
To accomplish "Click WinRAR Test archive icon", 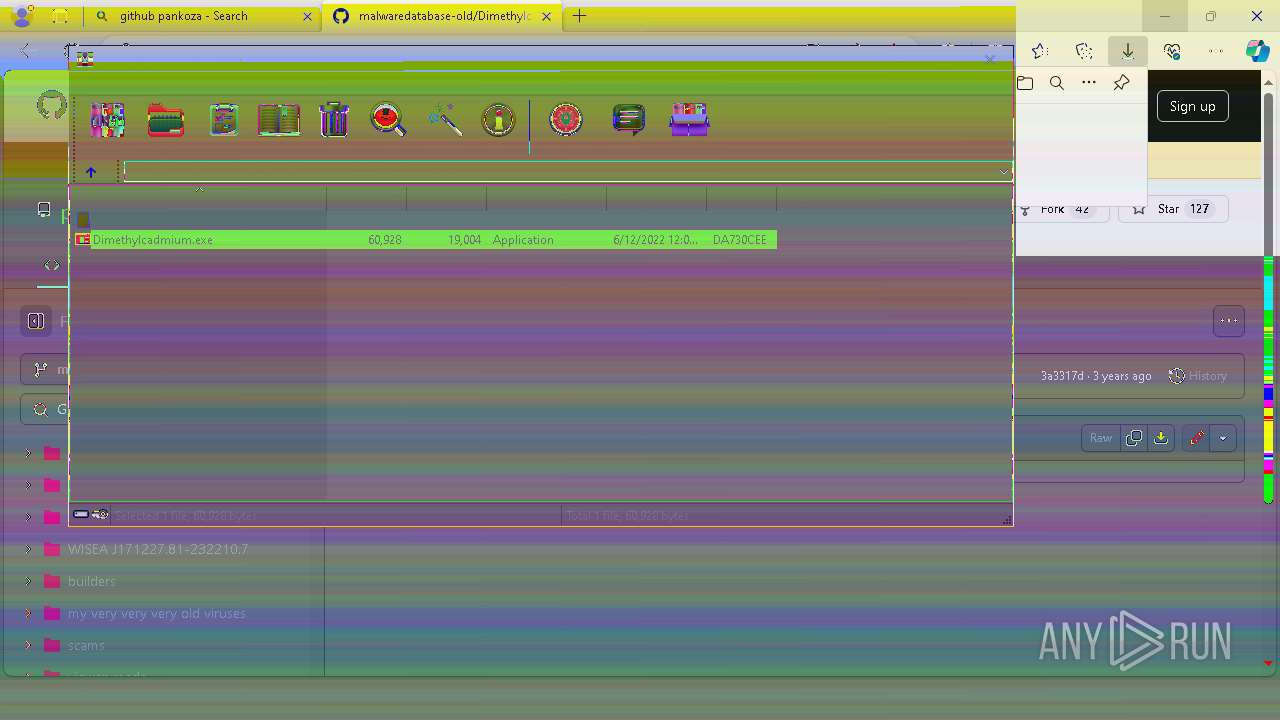I will tap(223, 120).
